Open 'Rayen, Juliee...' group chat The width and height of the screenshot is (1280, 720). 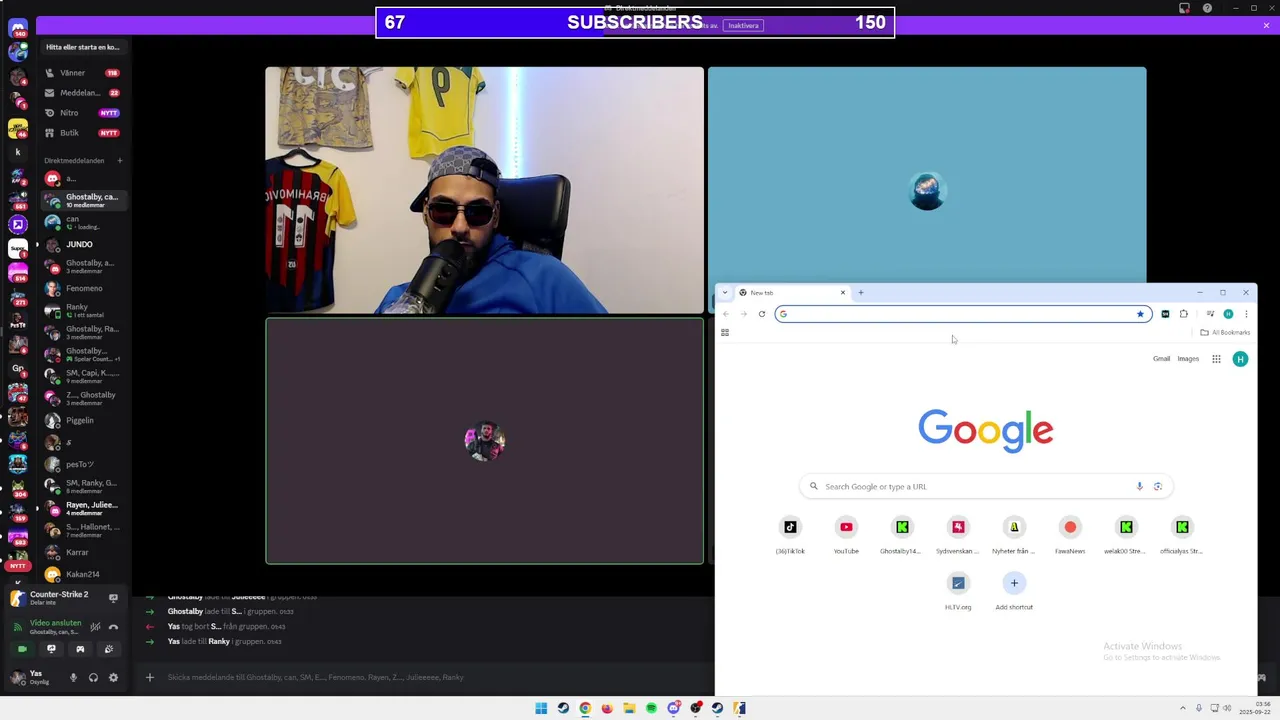tap(82, 509)
